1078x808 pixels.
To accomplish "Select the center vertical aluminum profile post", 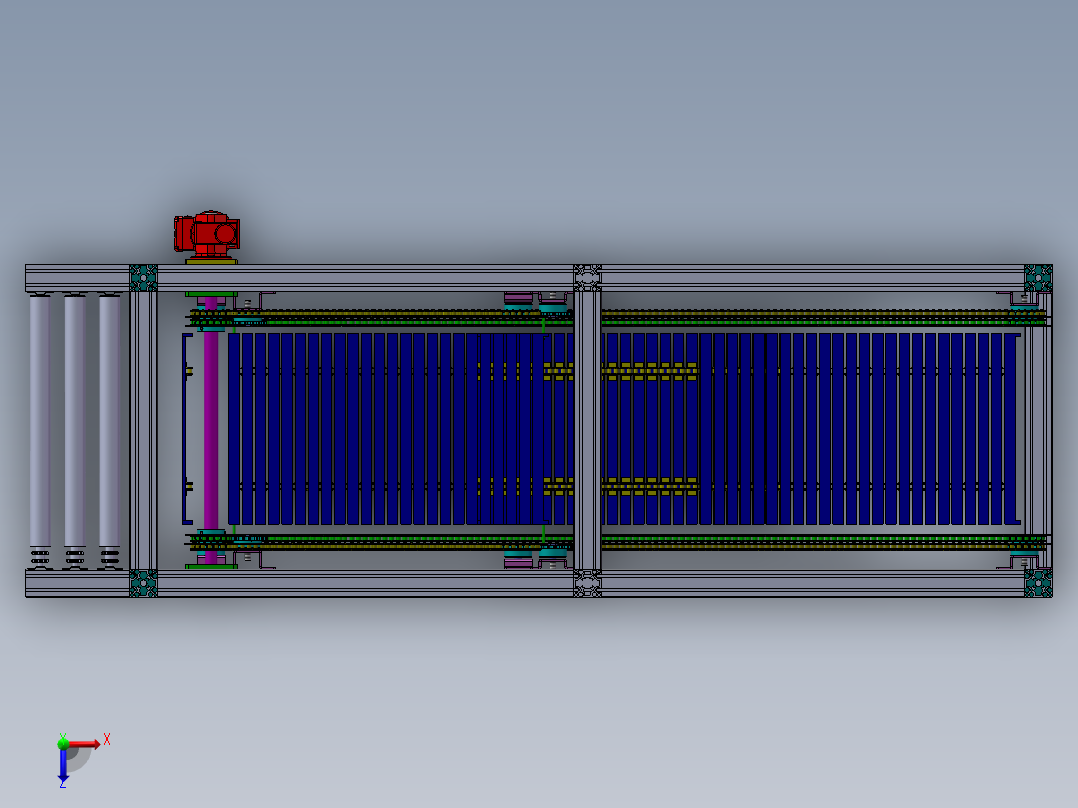I will coord(587,430).
